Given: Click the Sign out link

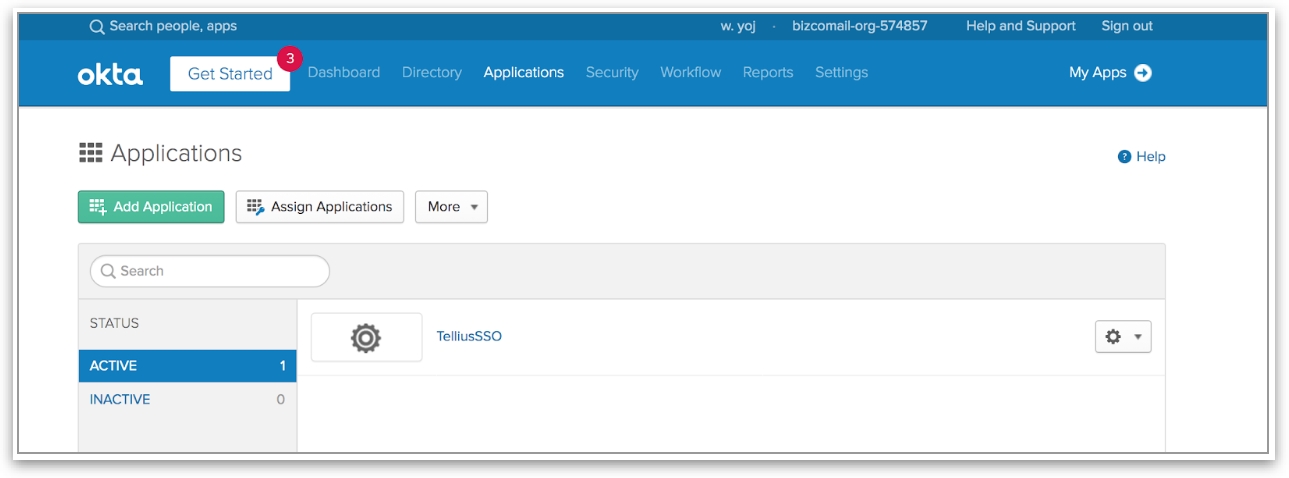Looking at the screenshot, I should pyautogui.click(x=1127, y=26).
